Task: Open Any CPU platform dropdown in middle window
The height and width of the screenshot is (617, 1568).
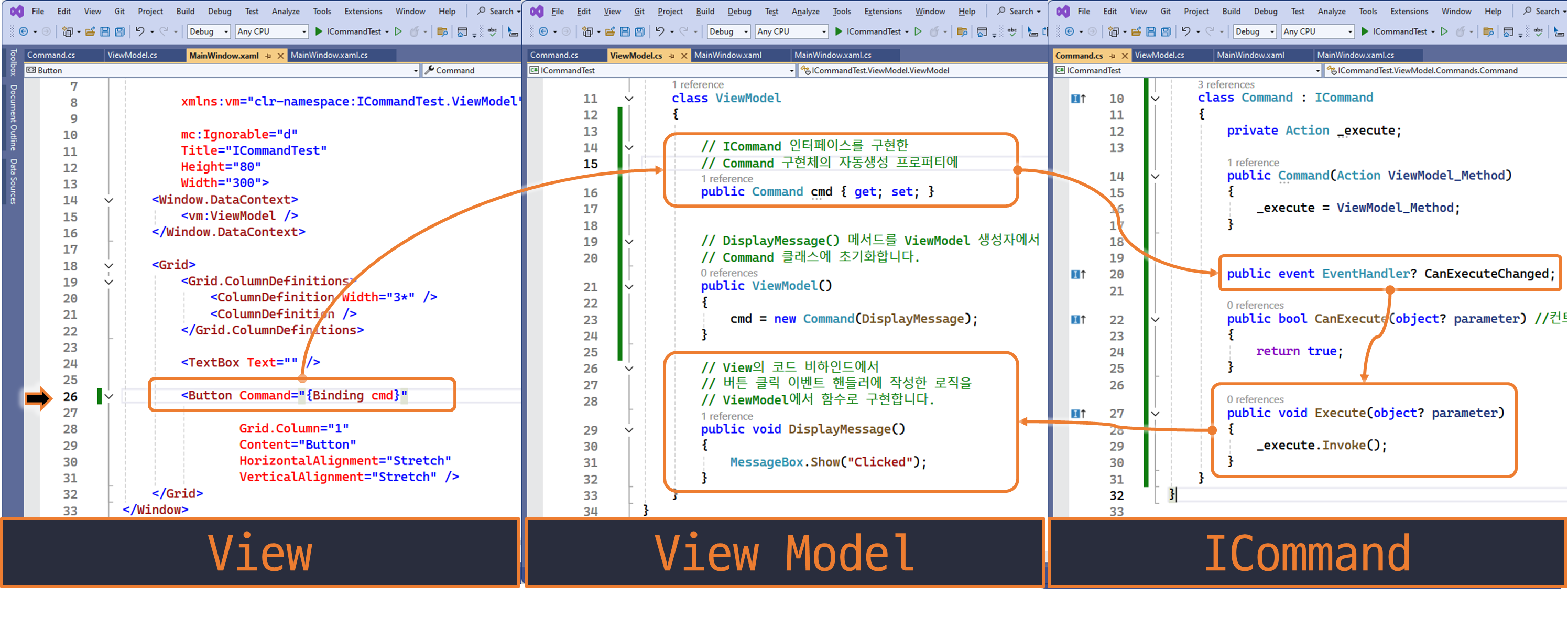Action: pos(791,31)
